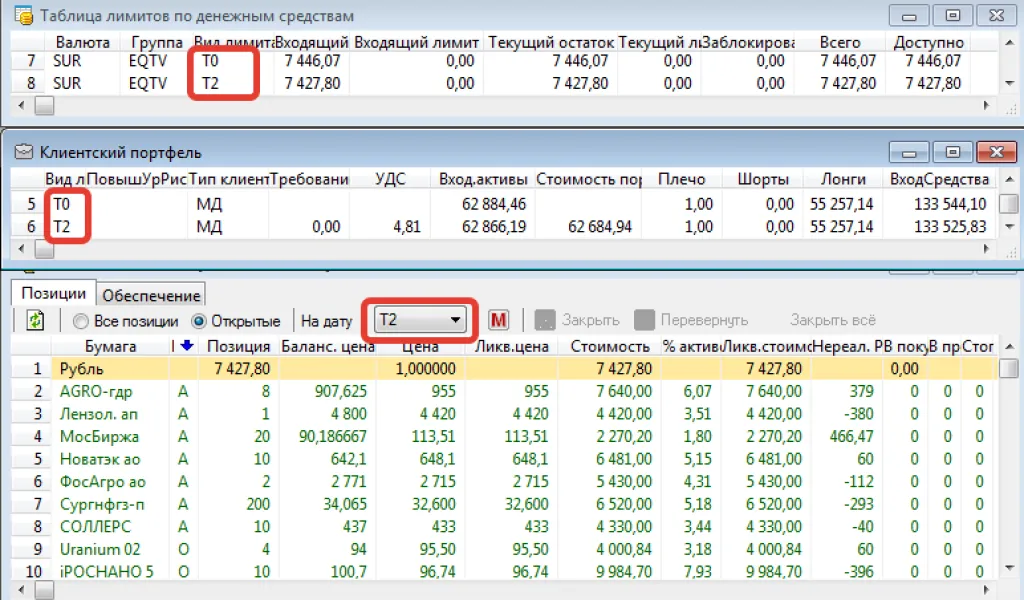Click the client portfolio envelope icon
This screenshot has height=600, width=1024.
pyautogui.click(x=21, y=153)
